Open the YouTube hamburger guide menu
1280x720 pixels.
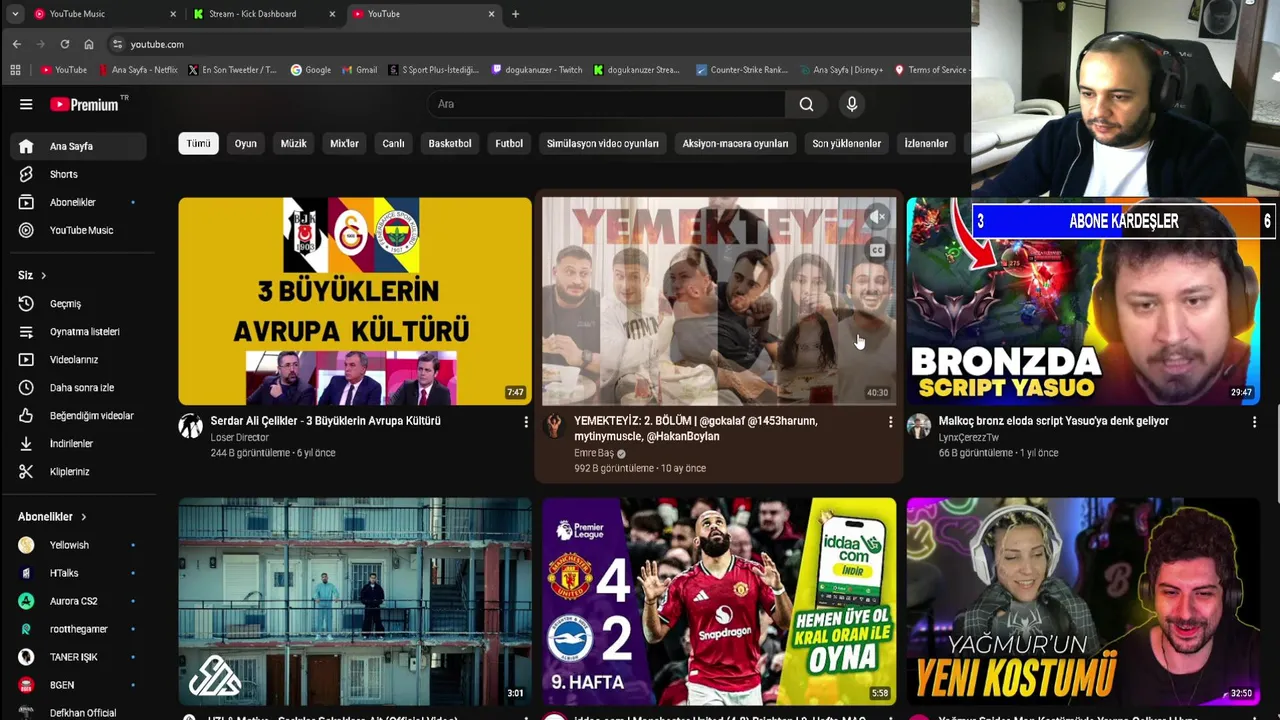[x=26, y=104]
